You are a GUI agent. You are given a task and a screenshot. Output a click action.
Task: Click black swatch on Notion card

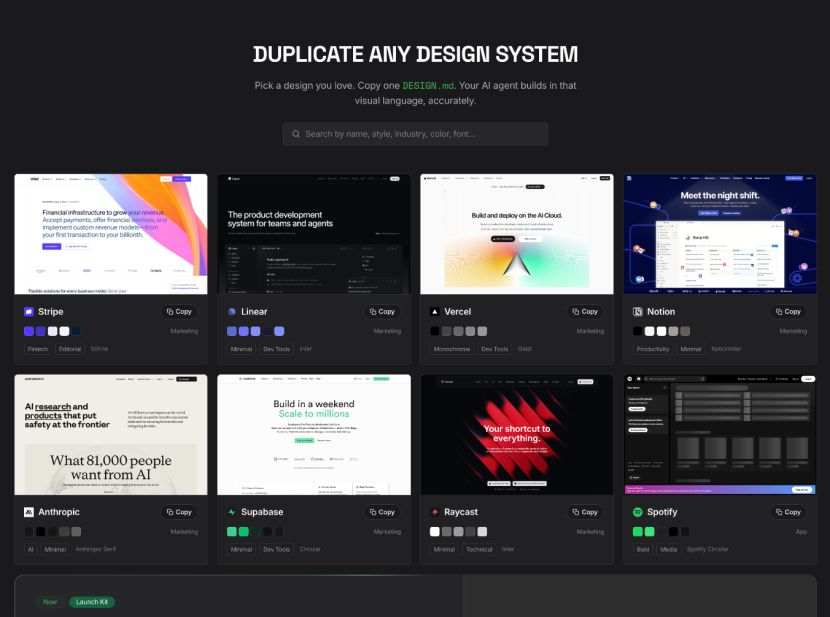[x=638, y=331]
